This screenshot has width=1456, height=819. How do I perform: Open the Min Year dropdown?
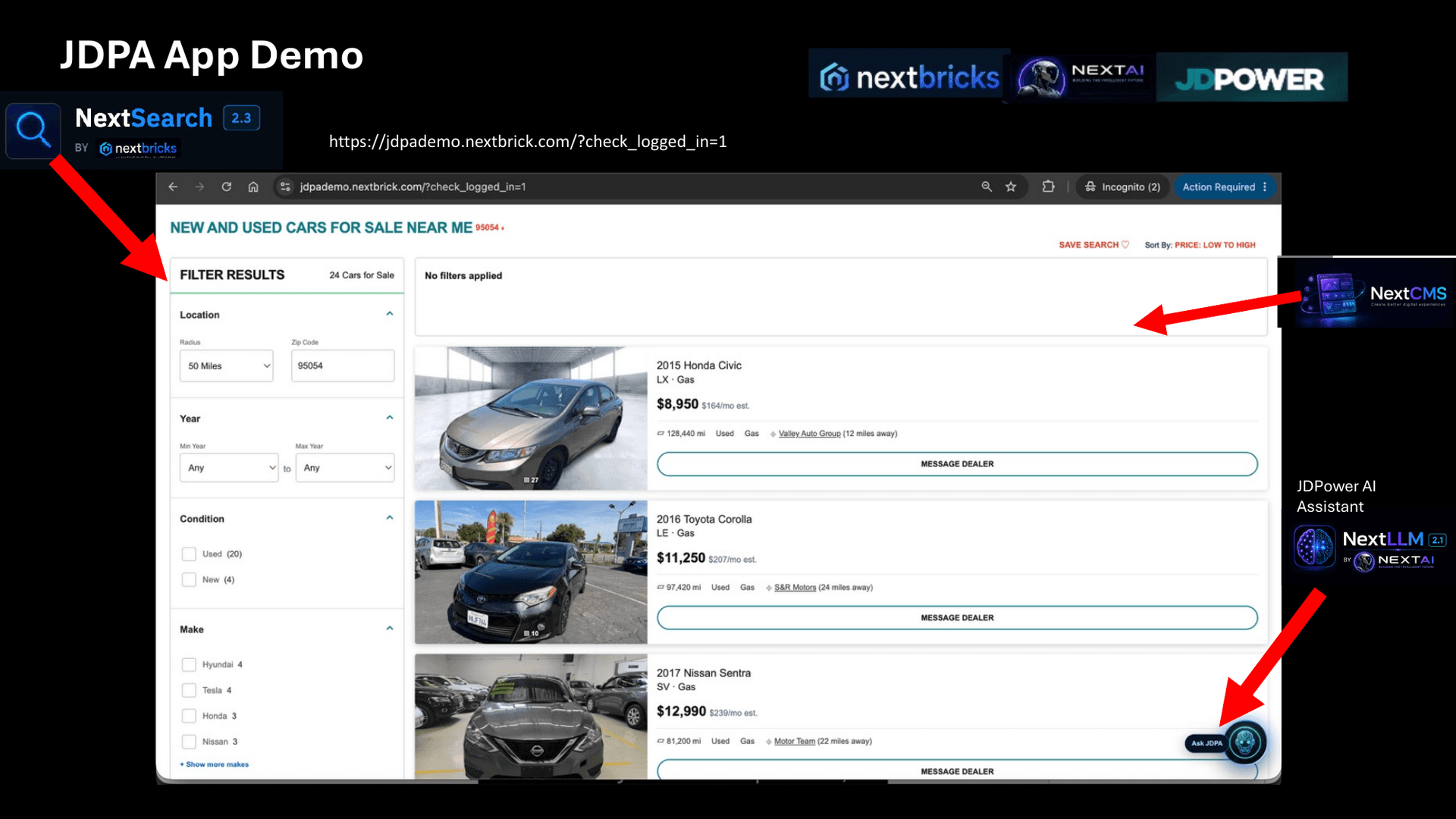229,468
